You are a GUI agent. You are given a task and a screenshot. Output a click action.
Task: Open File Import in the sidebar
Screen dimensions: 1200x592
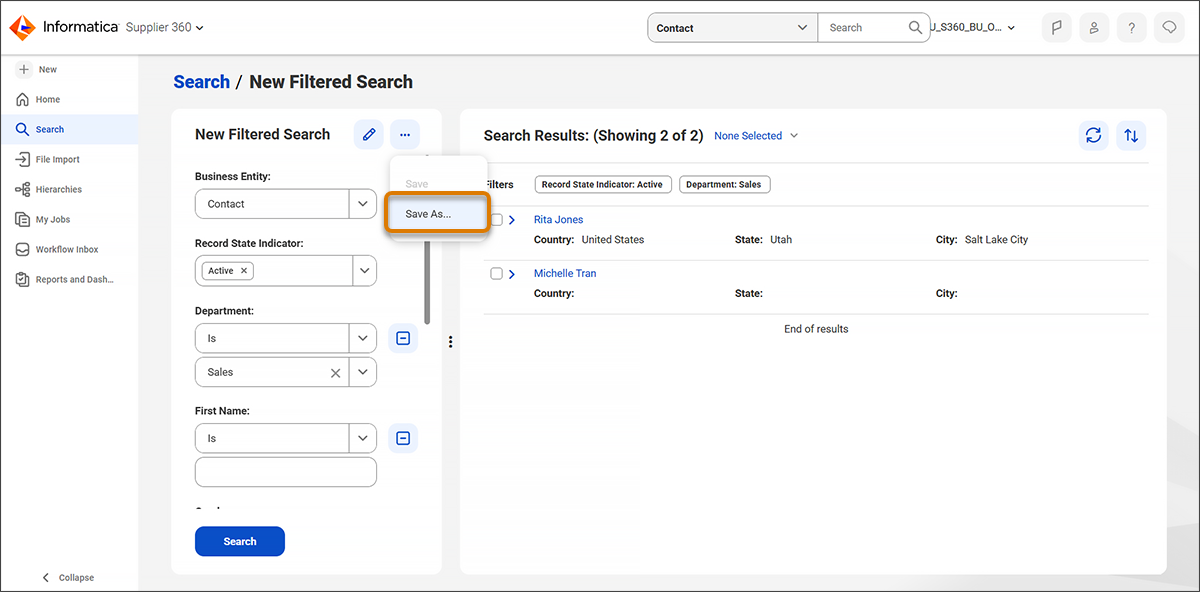point(69,159)
